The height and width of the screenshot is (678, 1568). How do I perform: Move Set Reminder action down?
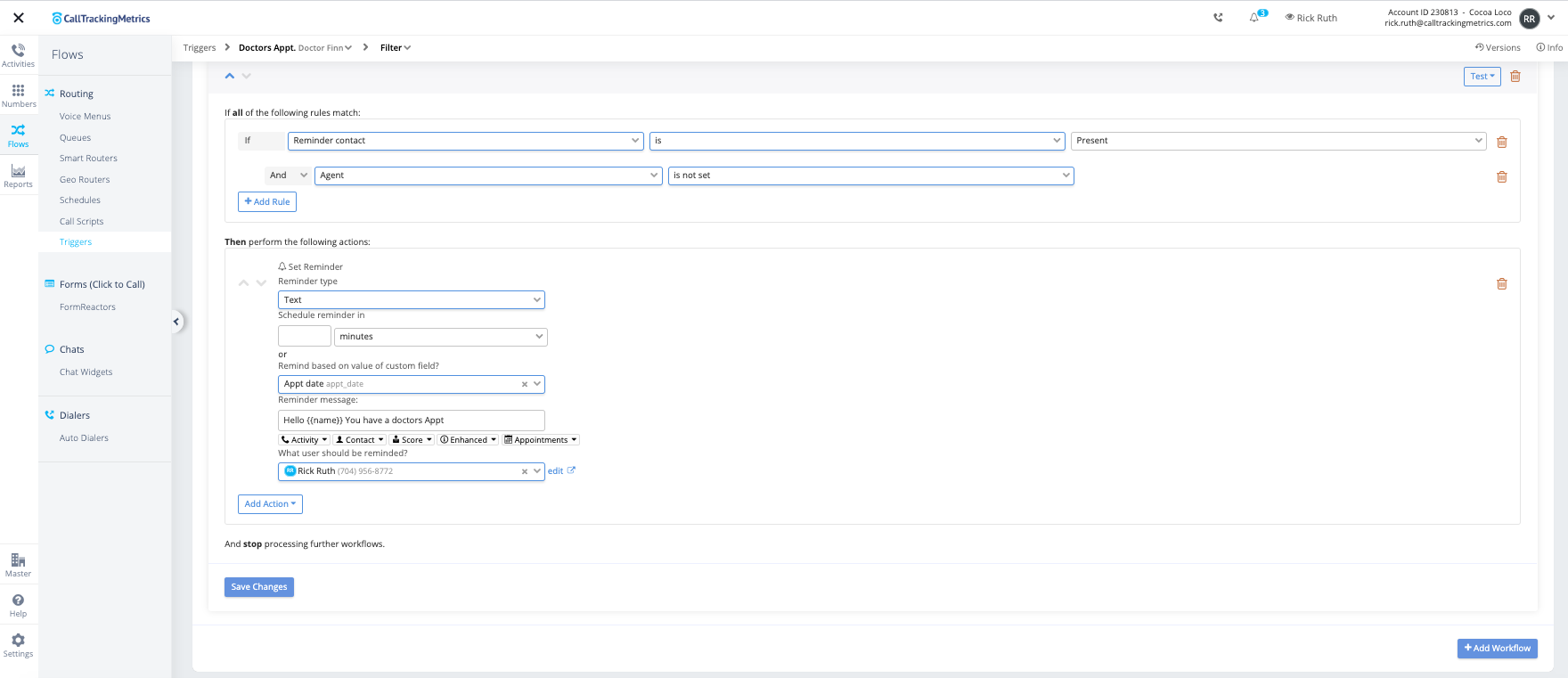(x=261, y=283)
